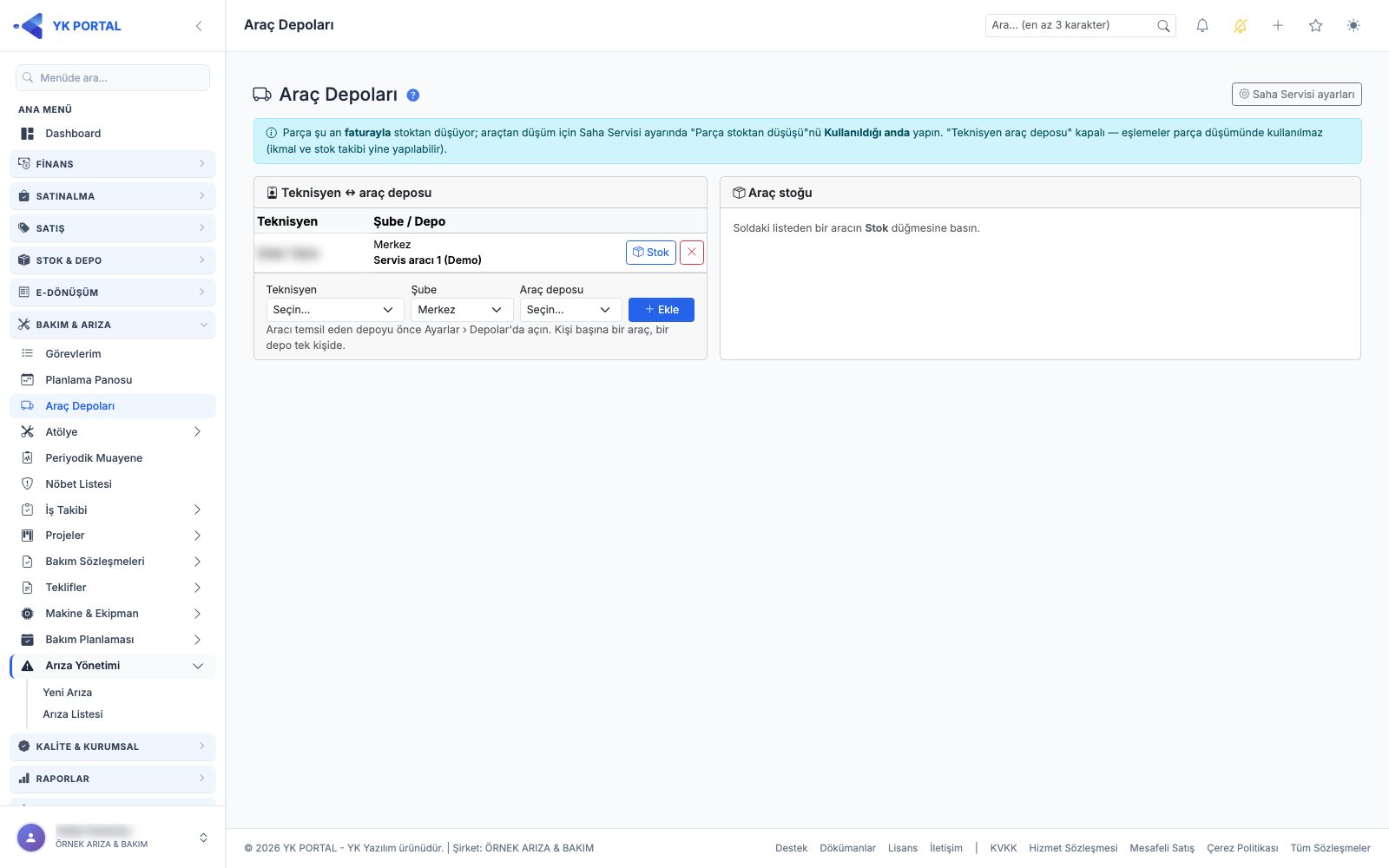The image size is (1389, 868).
Task: Expand the FİNANS menu section
Action: [x=113, y=164]
